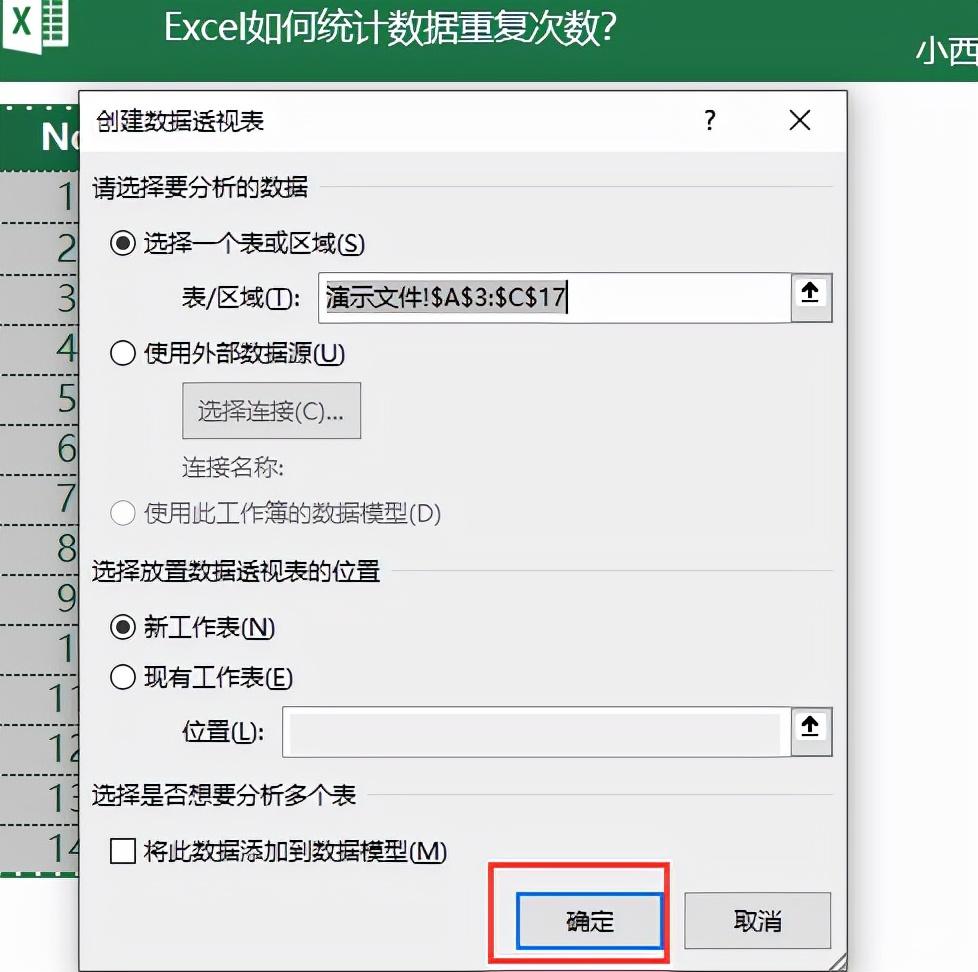Click the Excel logo icon in the banner
Screen dimensions: 978x972
34,25
